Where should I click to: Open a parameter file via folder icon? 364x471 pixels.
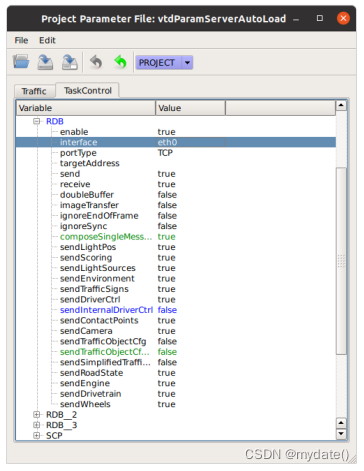[21, 62]
